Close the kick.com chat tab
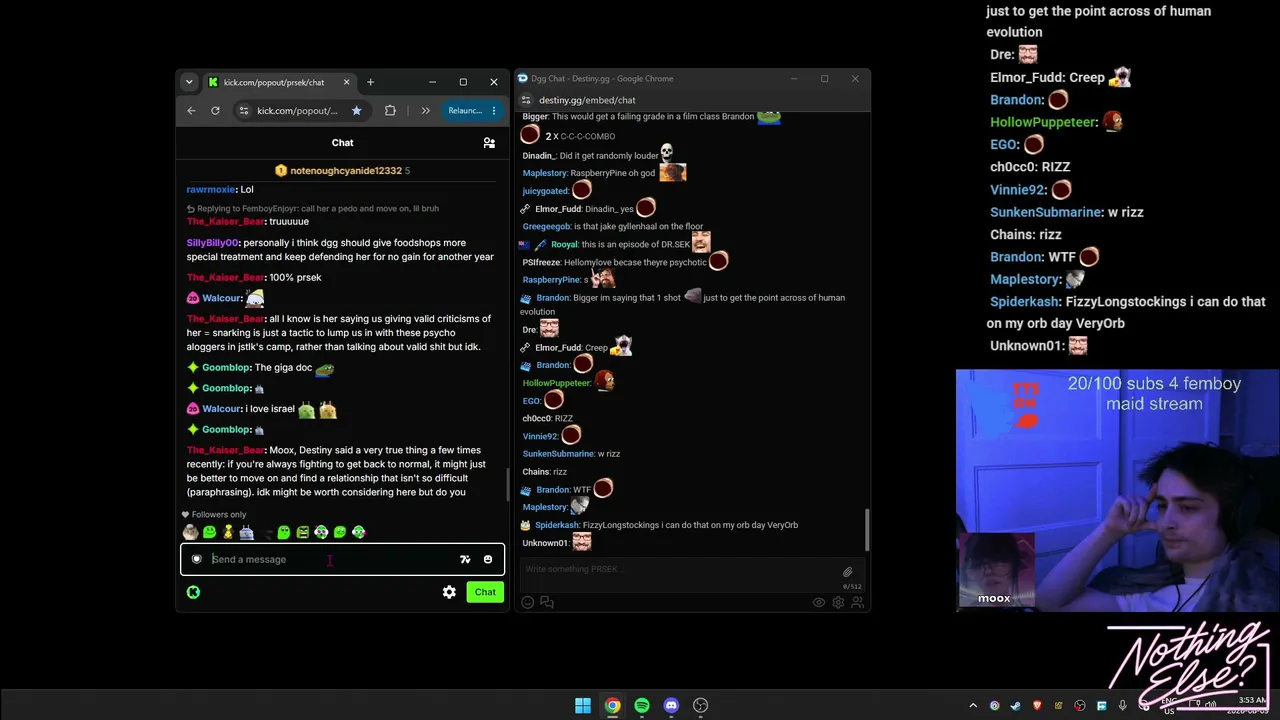The image size is (1280, 720). pos(346,82)
